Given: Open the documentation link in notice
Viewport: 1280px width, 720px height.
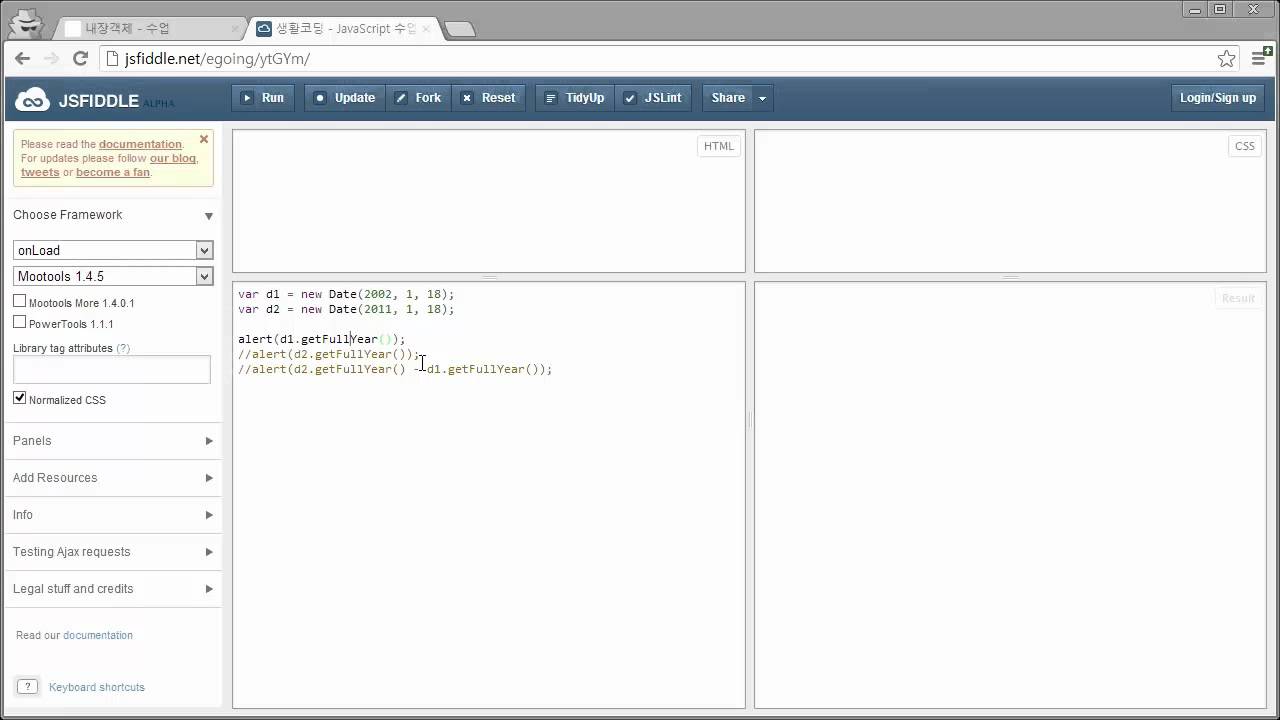Looking at the screenshot, I should [x=140, y=144].
